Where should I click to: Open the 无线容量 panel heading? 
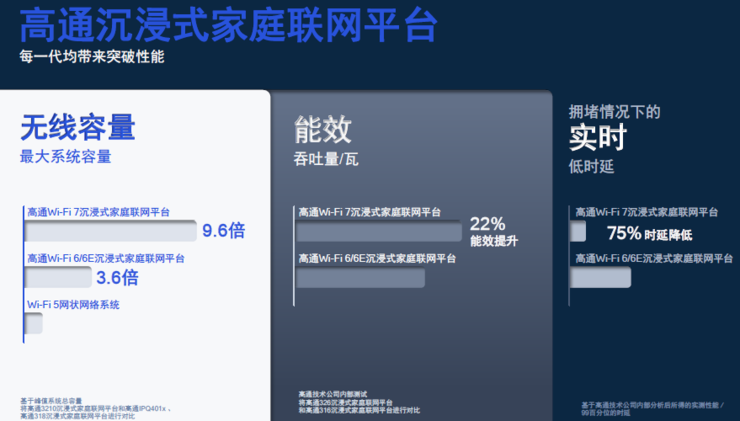(77, 128)
